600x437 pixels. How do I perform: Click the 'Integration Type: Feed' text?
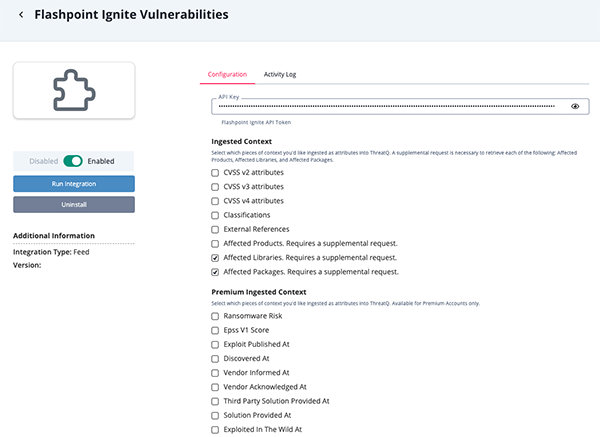click(x=51, y=252)
